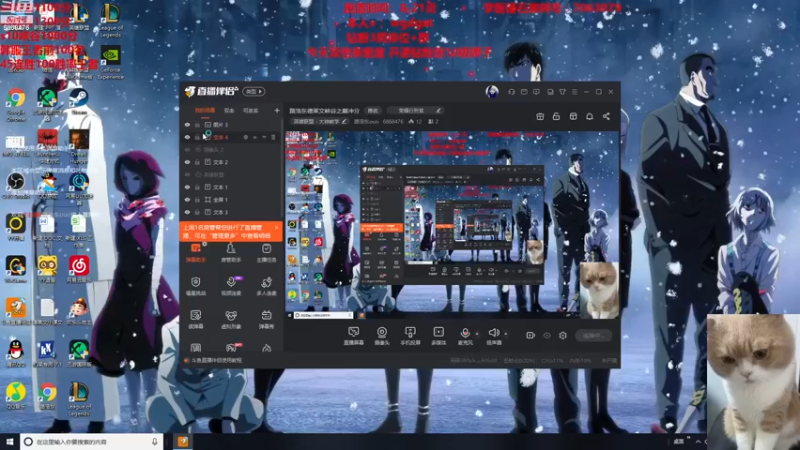800x450 pixels.
Task: Open the 视频连麦 tool
Action: [231, 286]
